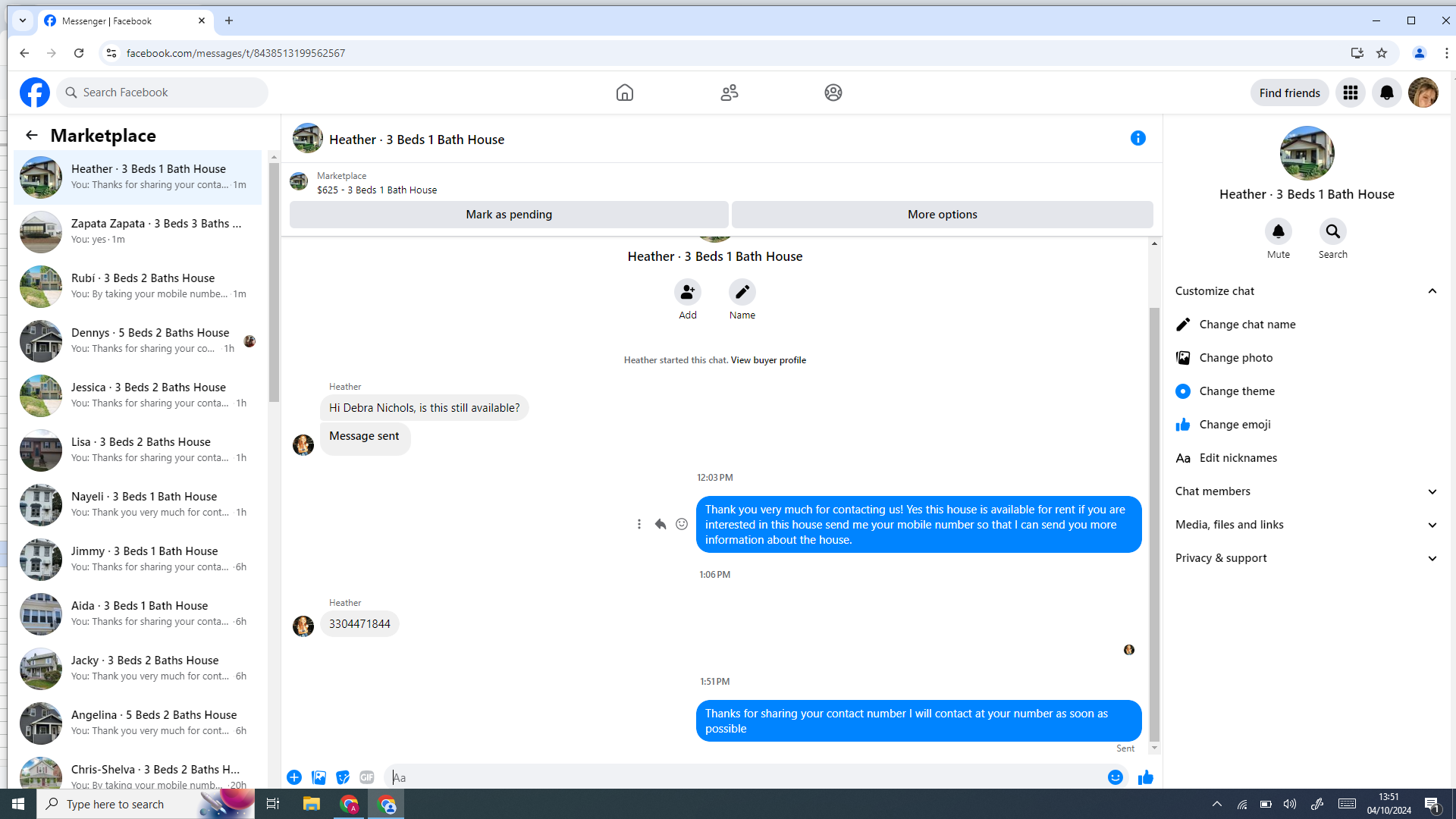Click the conversation list scrollbar
Screen dimensions: 1456x819
click(275, 281)
